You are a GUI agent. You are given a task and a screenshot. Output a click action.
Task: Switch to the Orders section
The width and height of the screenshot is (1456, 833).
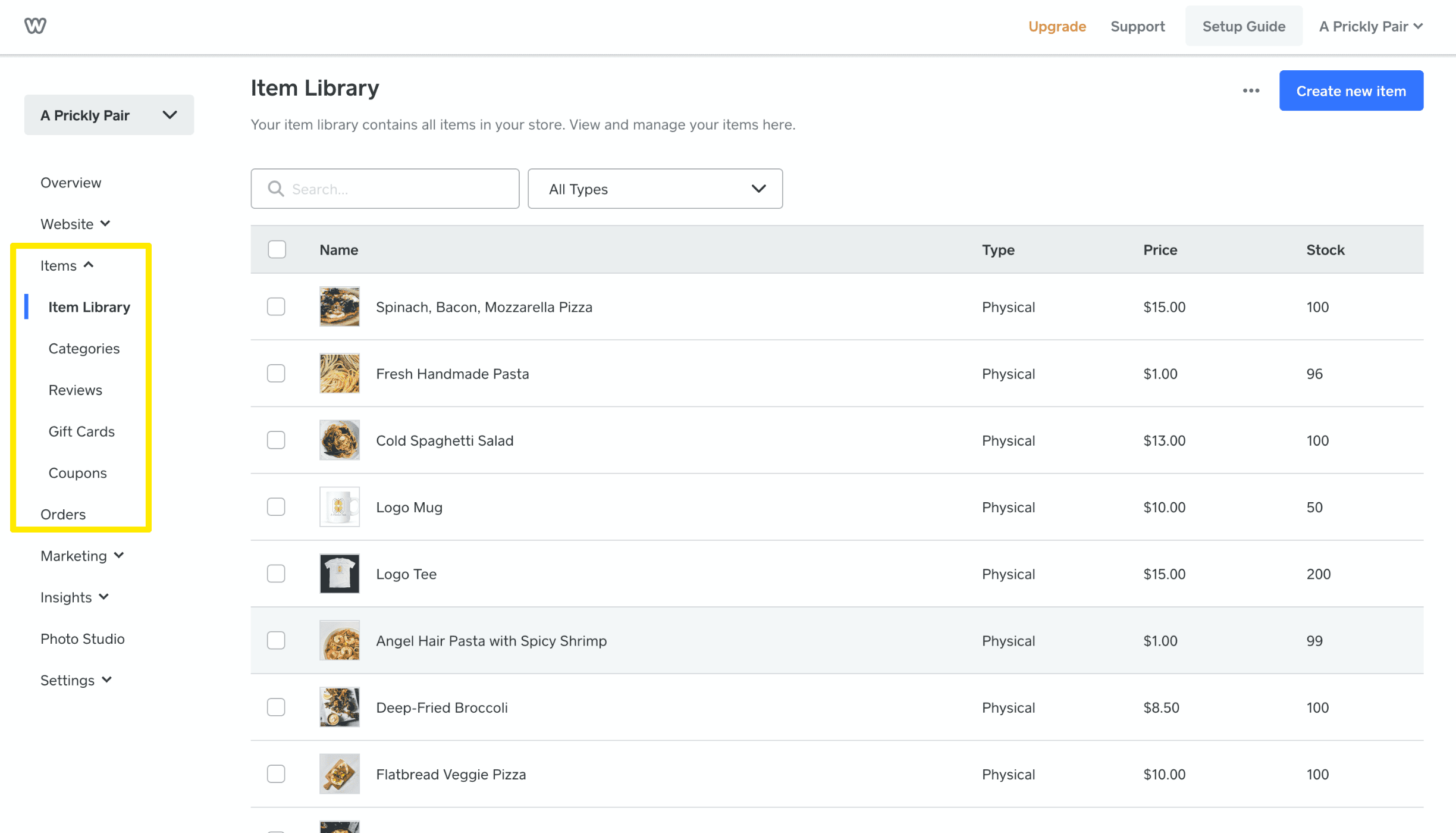pos(62,513)
